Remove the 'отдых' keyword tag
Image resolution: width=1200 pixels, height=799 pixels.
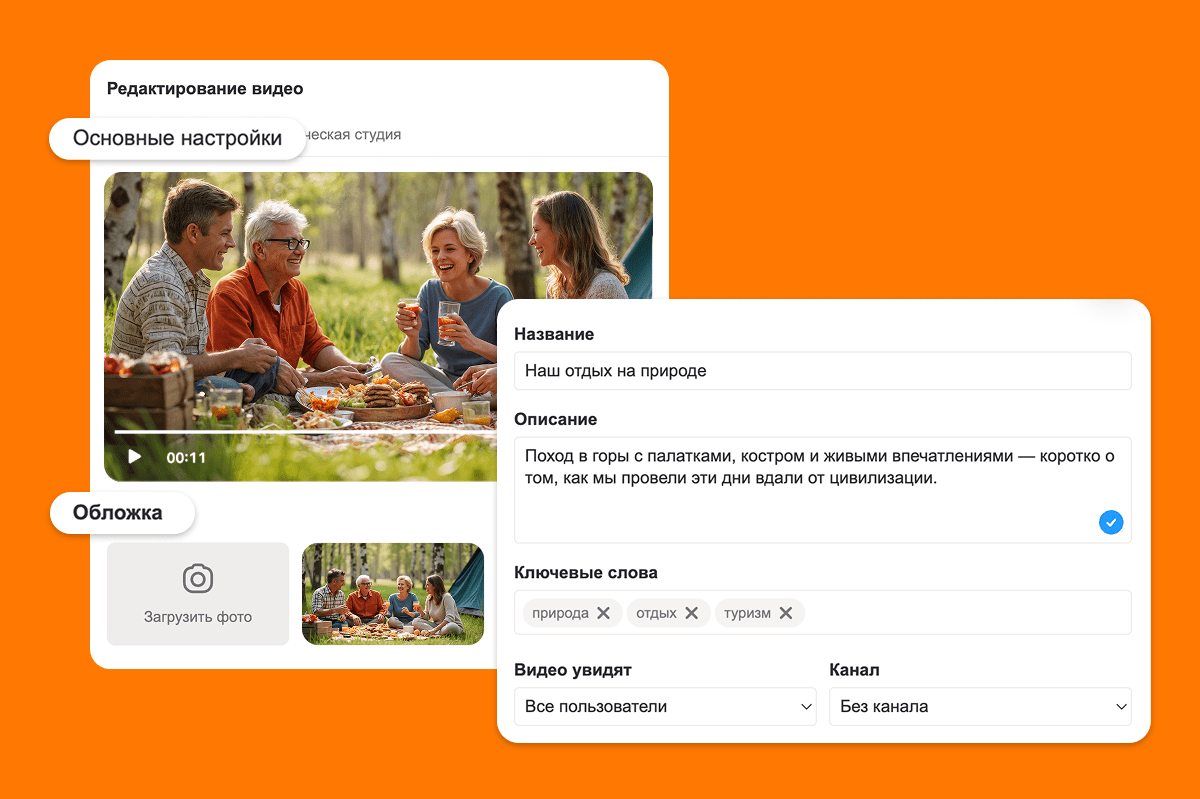(691, 613)
